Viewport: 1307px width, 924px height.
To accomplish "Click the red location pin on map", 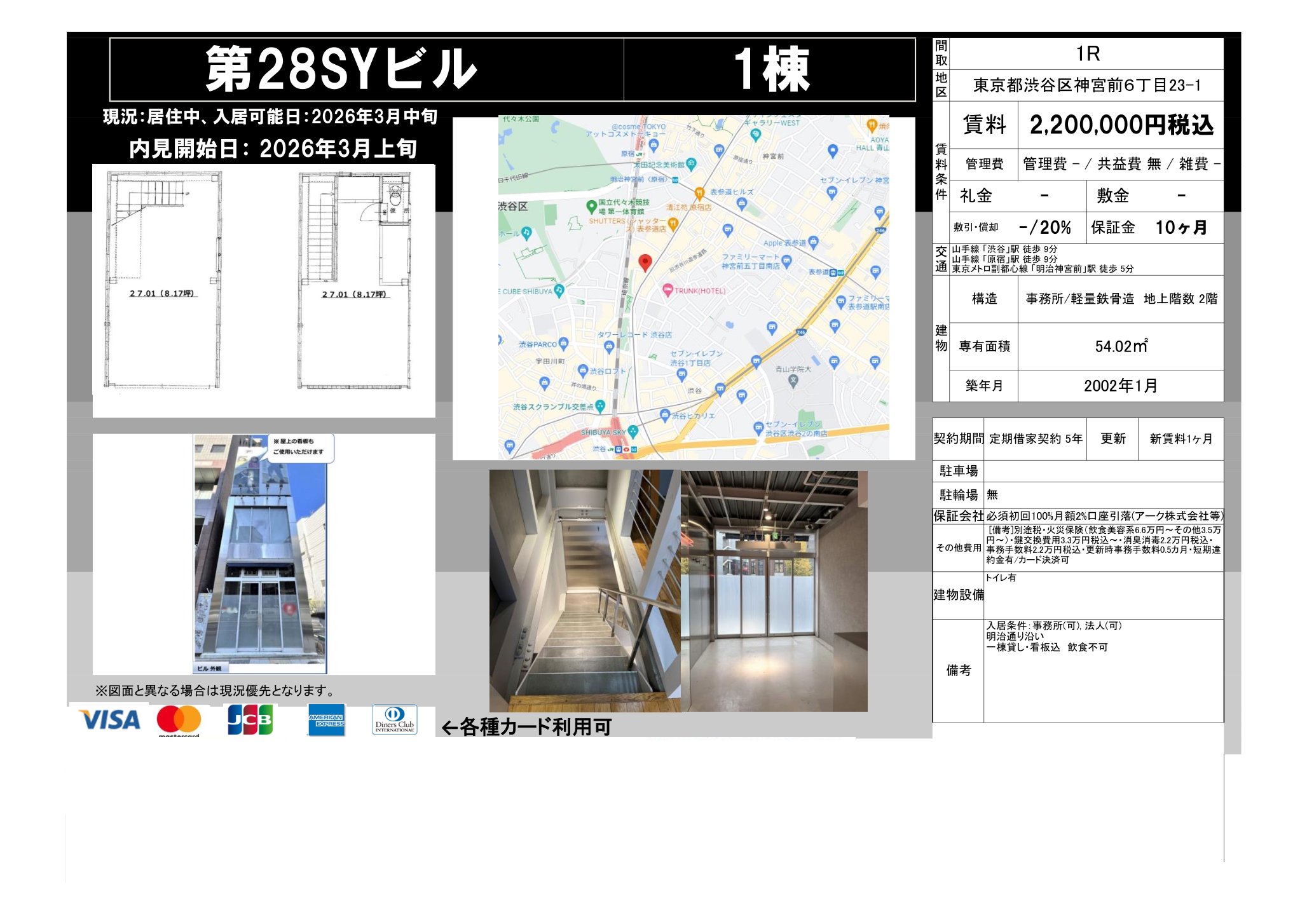I will pyautogui.click(x=645, y=262).
